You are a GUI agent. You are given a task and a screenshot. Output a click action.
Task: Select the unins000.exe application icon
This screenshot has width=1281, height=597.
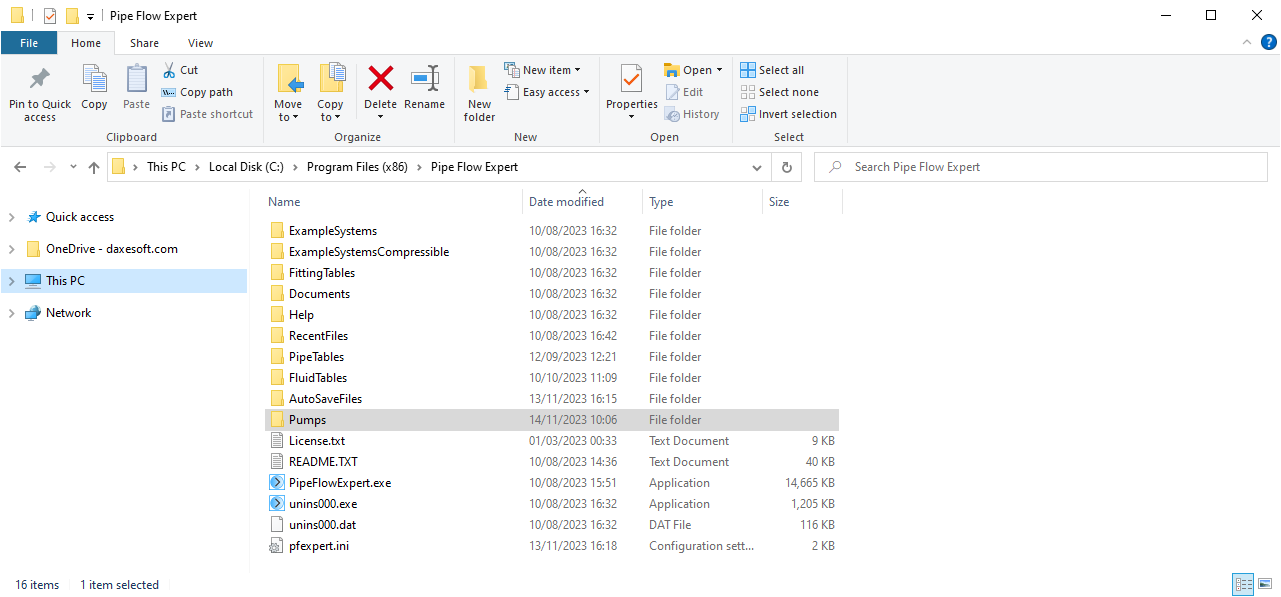277,504
